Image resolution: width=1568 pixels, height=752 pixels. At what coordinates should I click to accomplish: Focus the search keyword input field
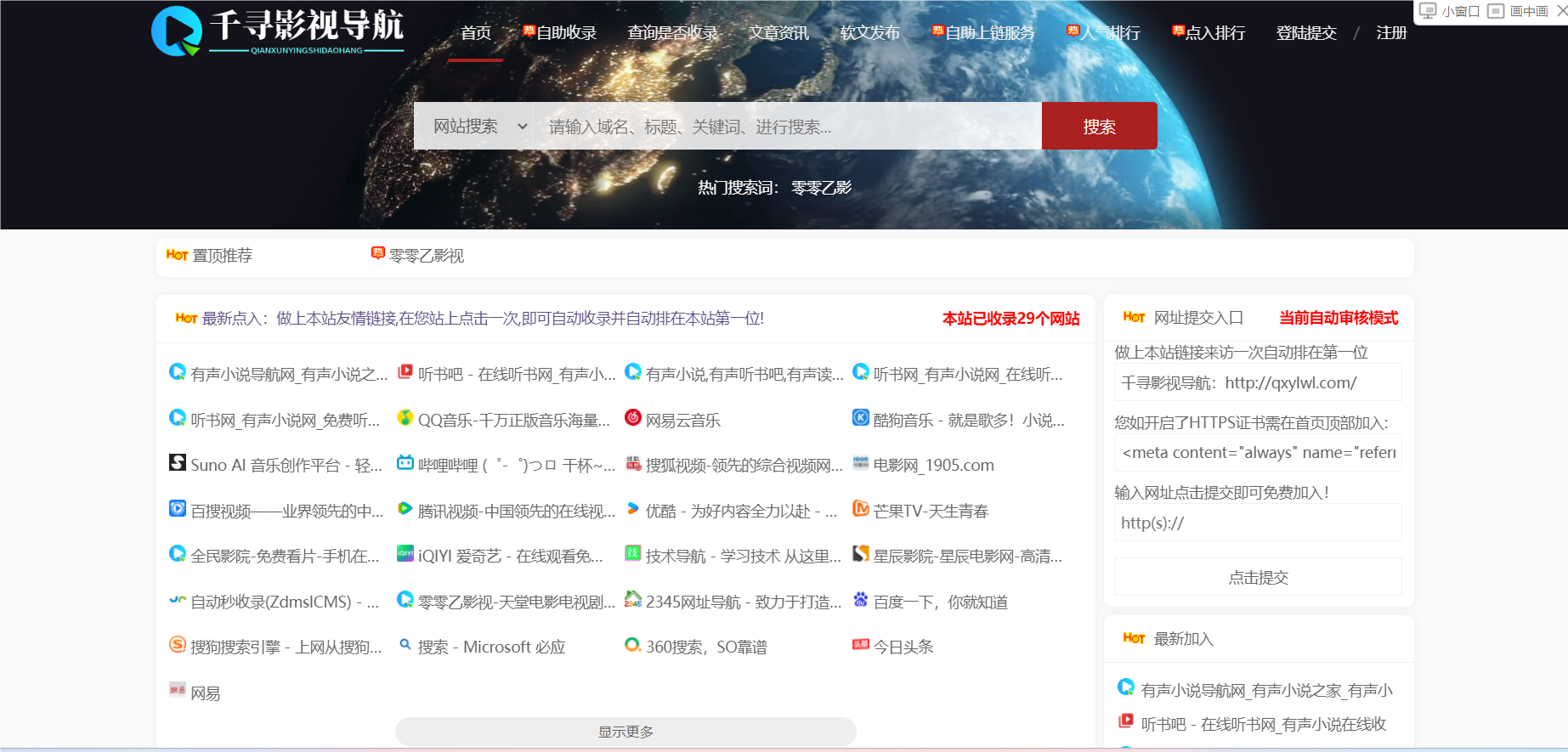pos(787,127)
